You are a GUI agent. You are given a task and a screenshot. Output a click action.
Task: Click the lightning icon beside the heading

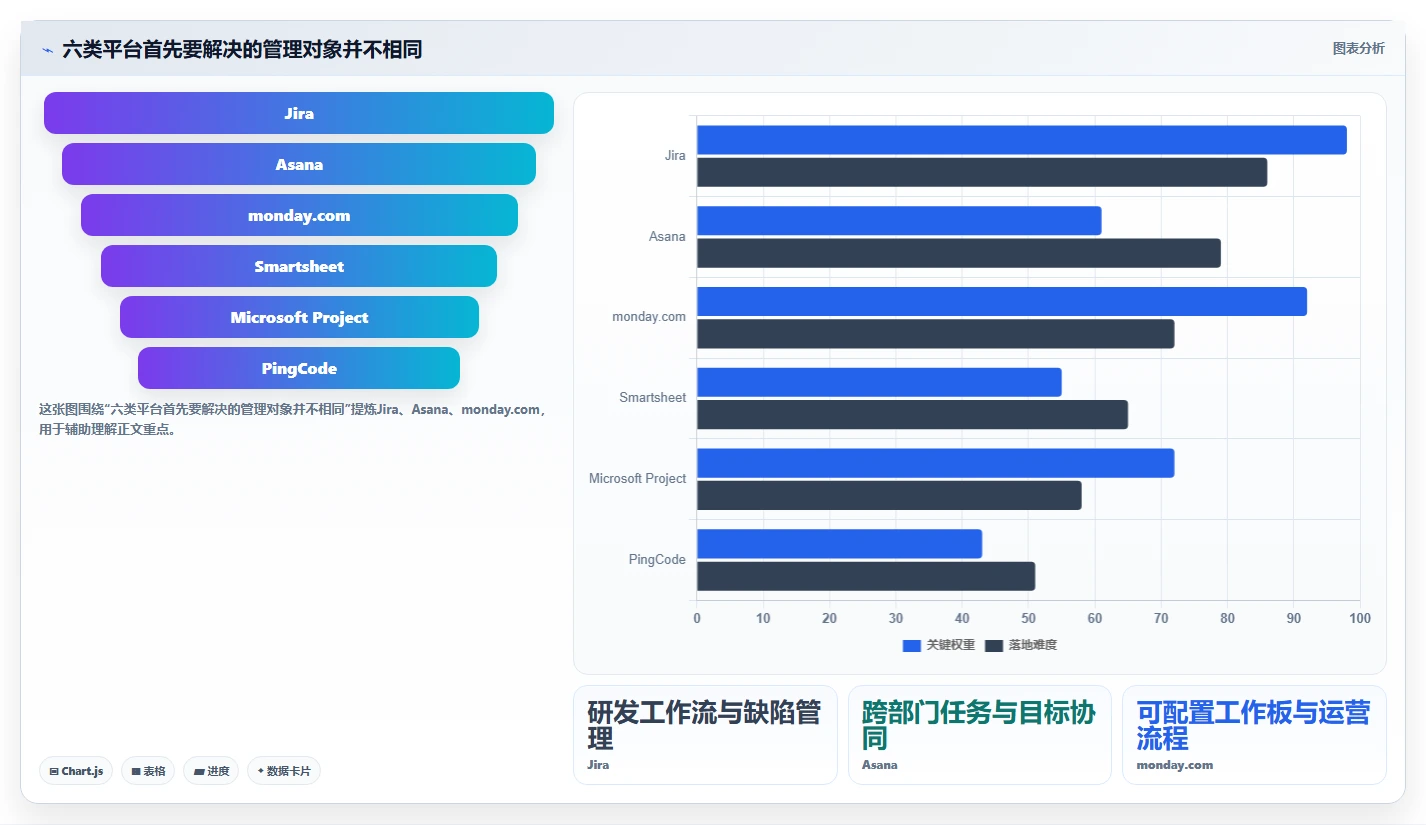coord(47,49)
